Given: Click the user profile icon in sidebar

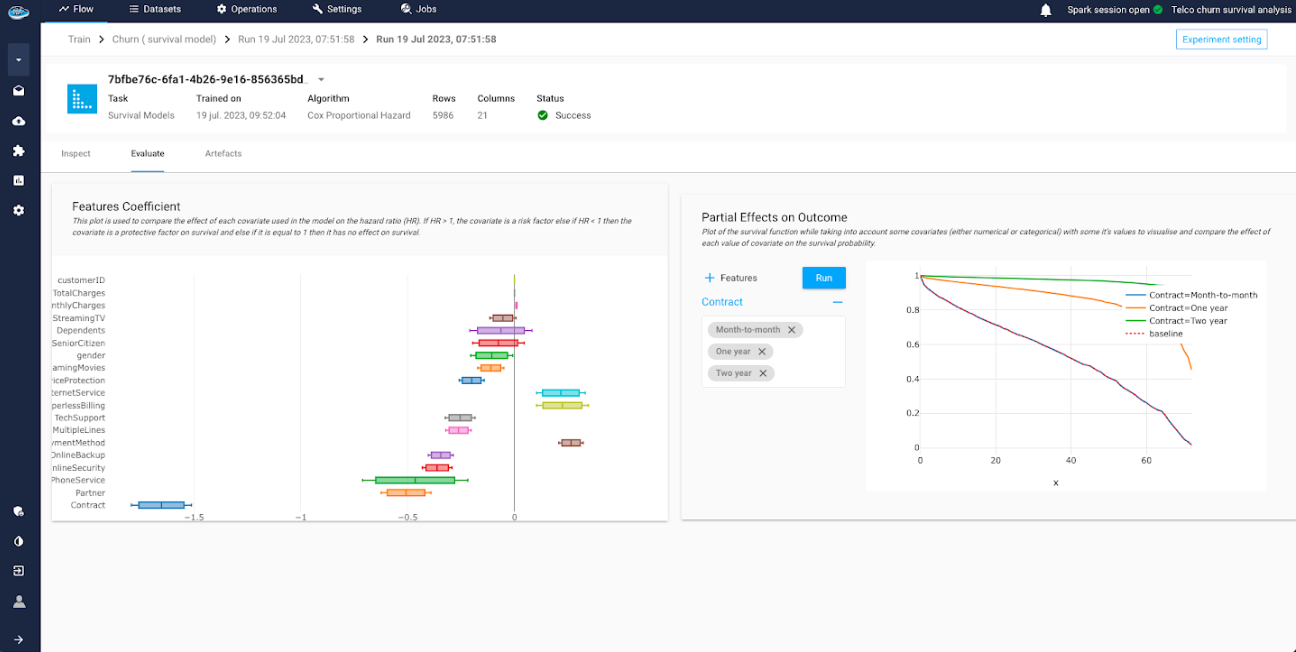Looking at the screenshot, I should [x=19, y=602].
